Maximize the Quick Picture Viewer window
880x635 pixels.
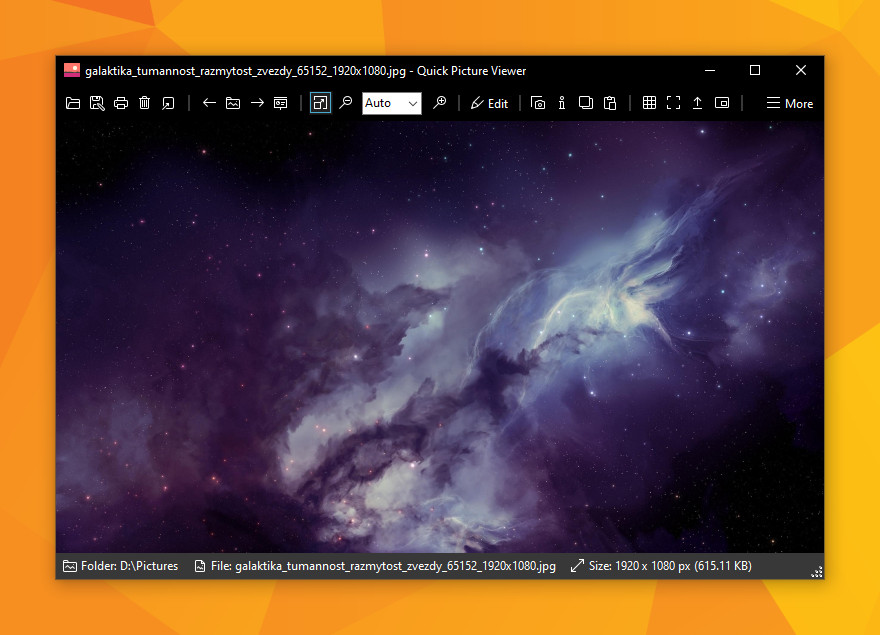[x=755, y=70]
